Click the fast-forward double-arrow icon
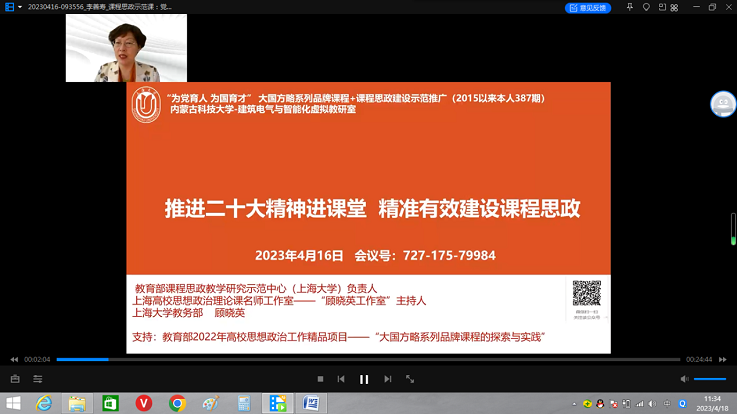The image size is (737, 414). point(723,359)
